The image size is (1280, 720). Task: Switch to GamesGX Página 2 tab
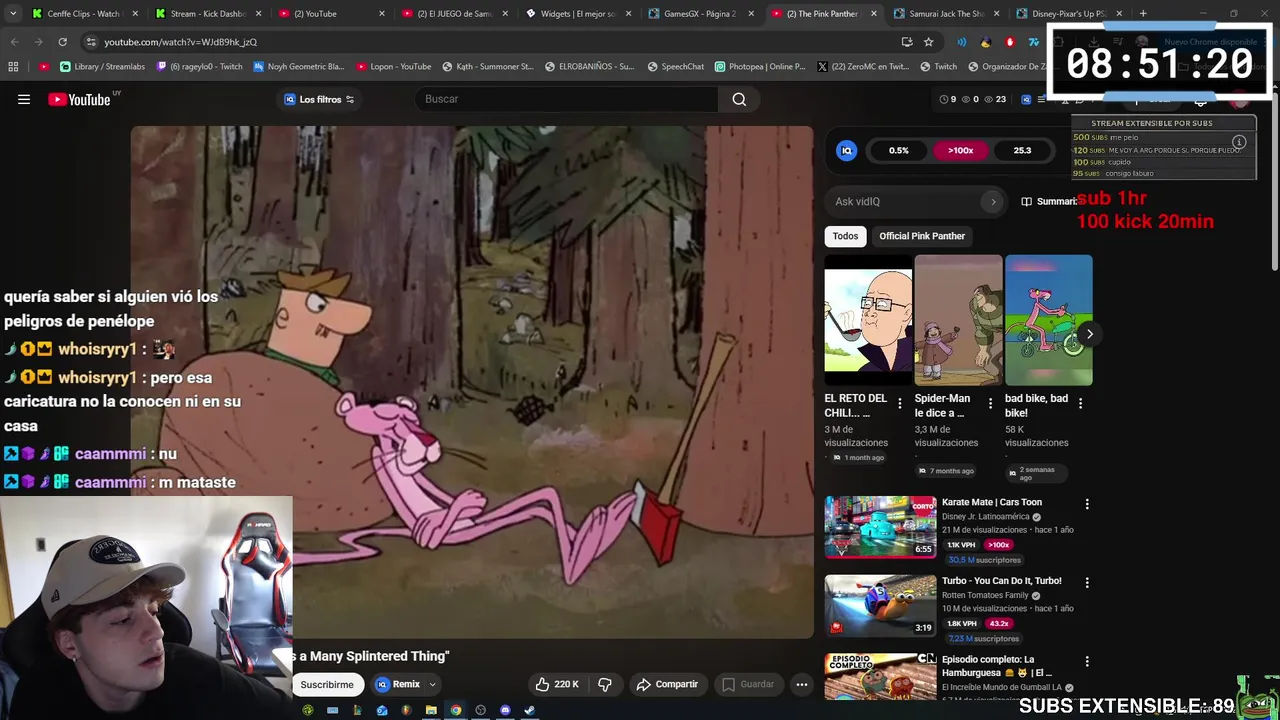tap(701, 14)
